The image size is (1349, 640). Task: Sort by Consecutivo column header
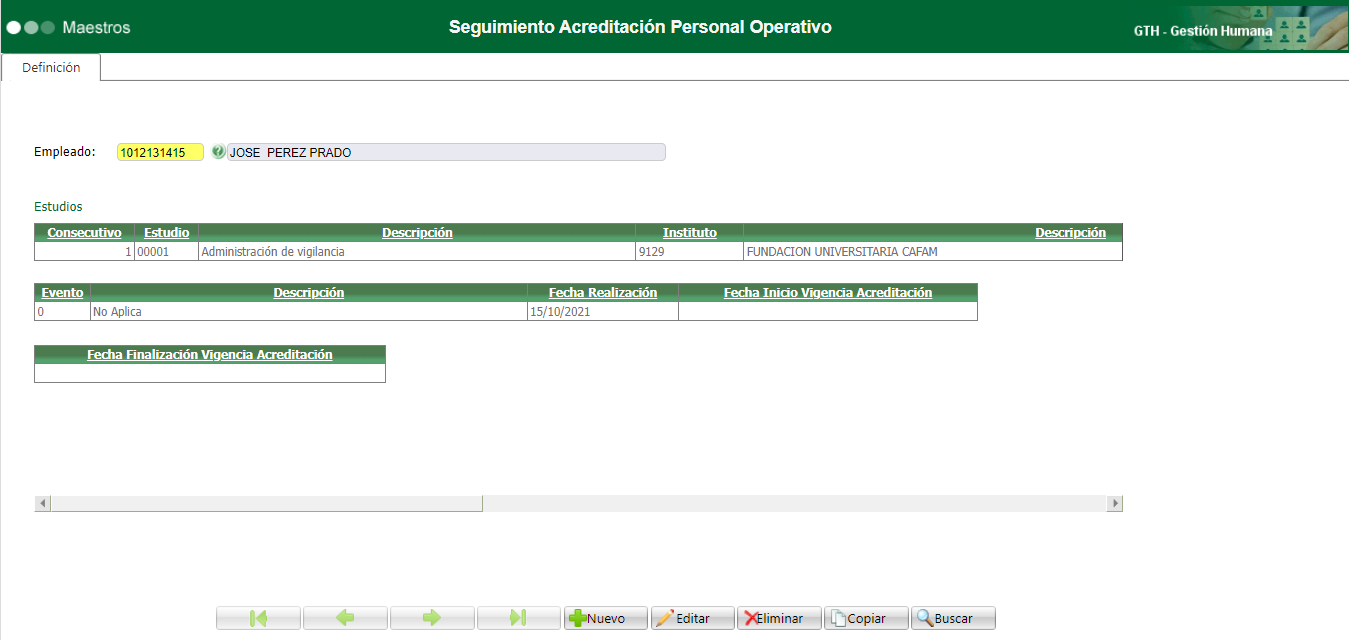click(x=84, y=233)
